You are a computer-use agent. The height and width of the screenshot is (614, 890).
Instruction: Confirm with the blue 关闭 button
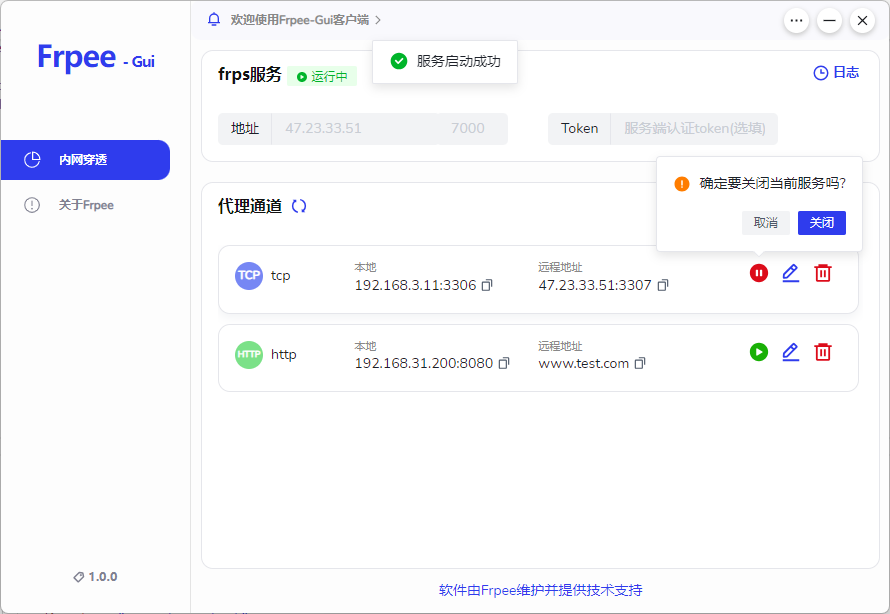tap(822, 223)
